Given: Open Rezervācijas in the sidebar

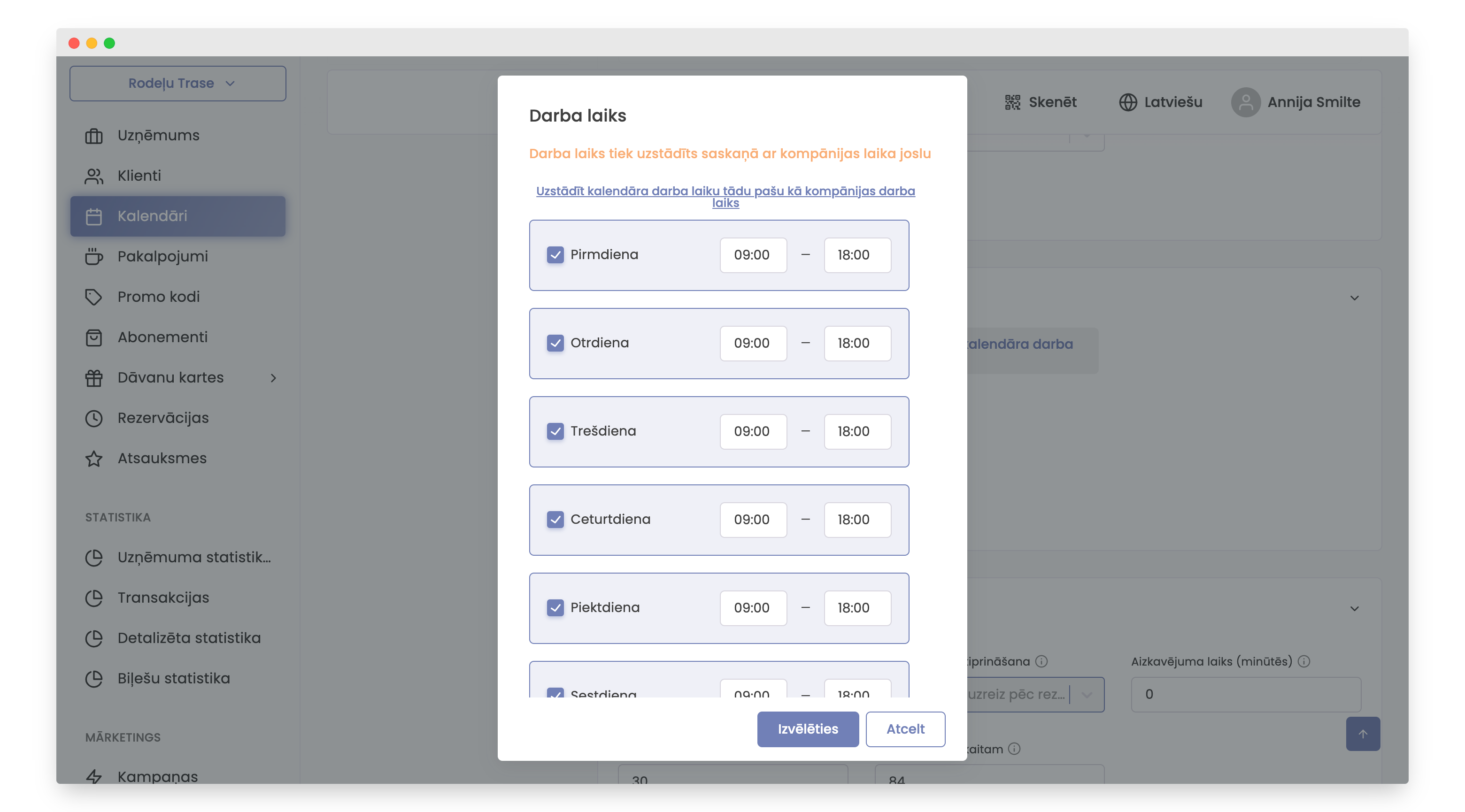Looking at the screenshot, I should (x=162, y=418).
